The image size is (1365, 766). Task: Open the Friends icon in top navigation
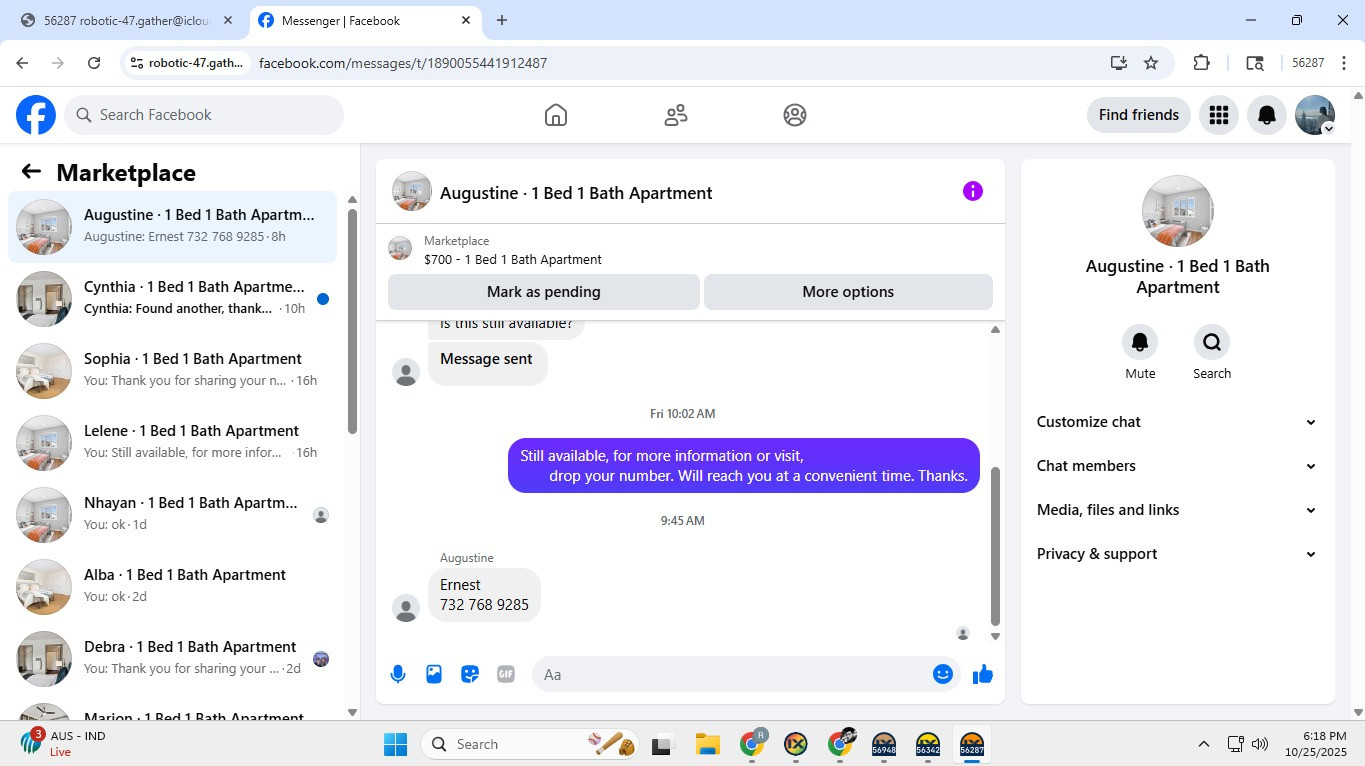point(676,115)
